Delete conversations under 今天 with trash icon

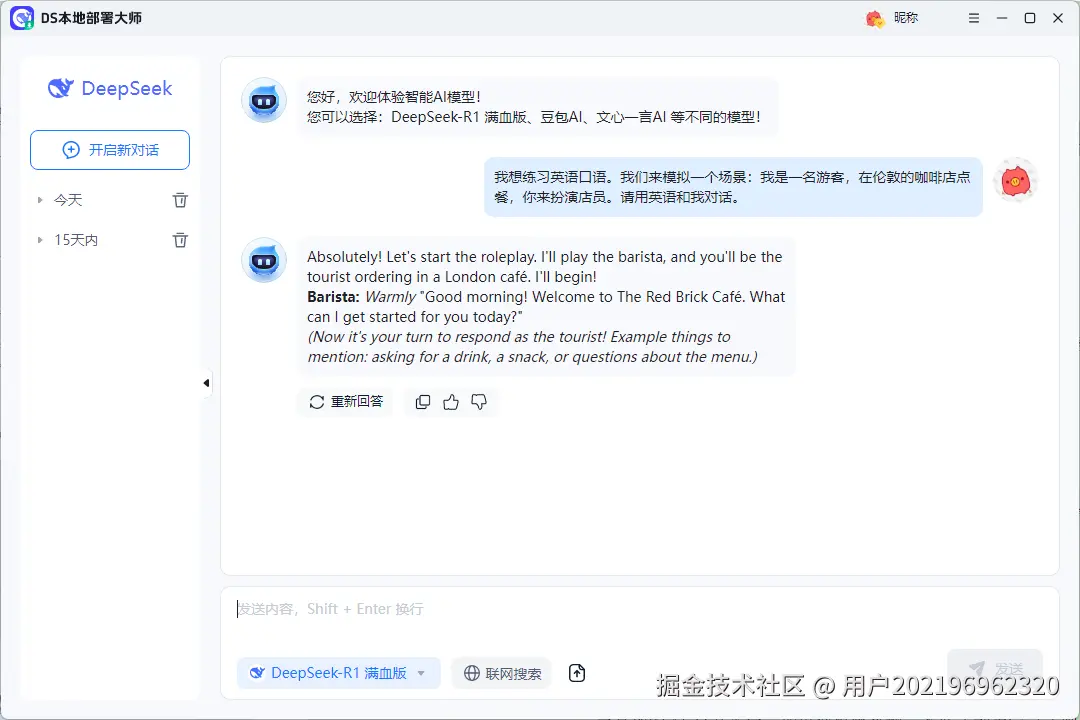coord(180,199)
